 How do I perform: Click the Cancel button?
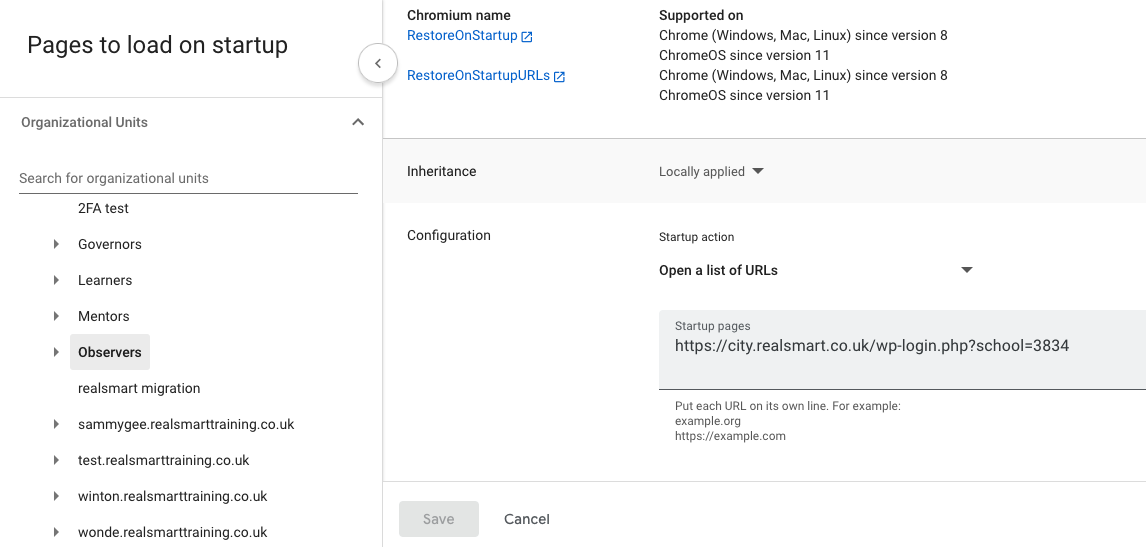(527, 519)
